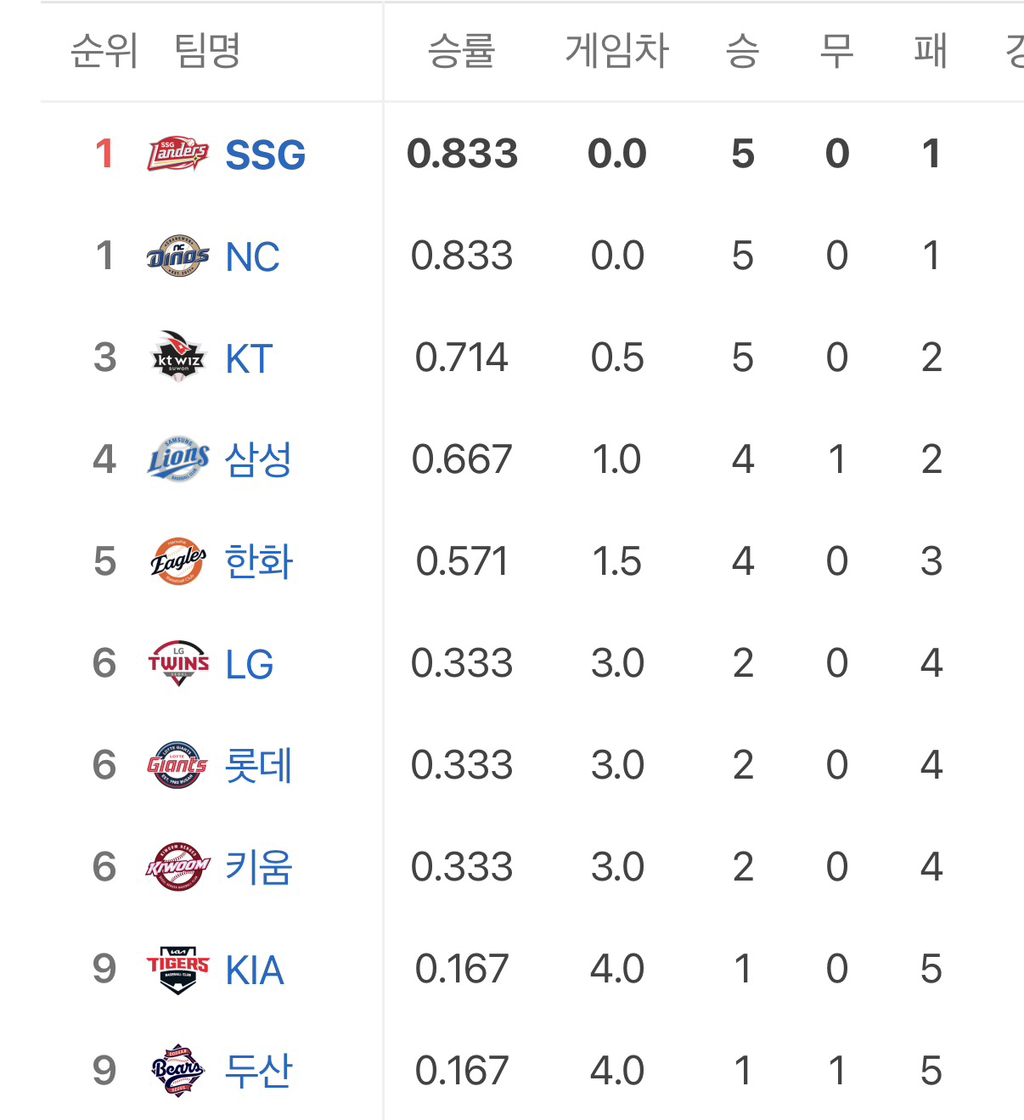The height and width of the screenshot is (1120, 1024).
Task: Click the 패 column header
Action: (x=931, y=51)
